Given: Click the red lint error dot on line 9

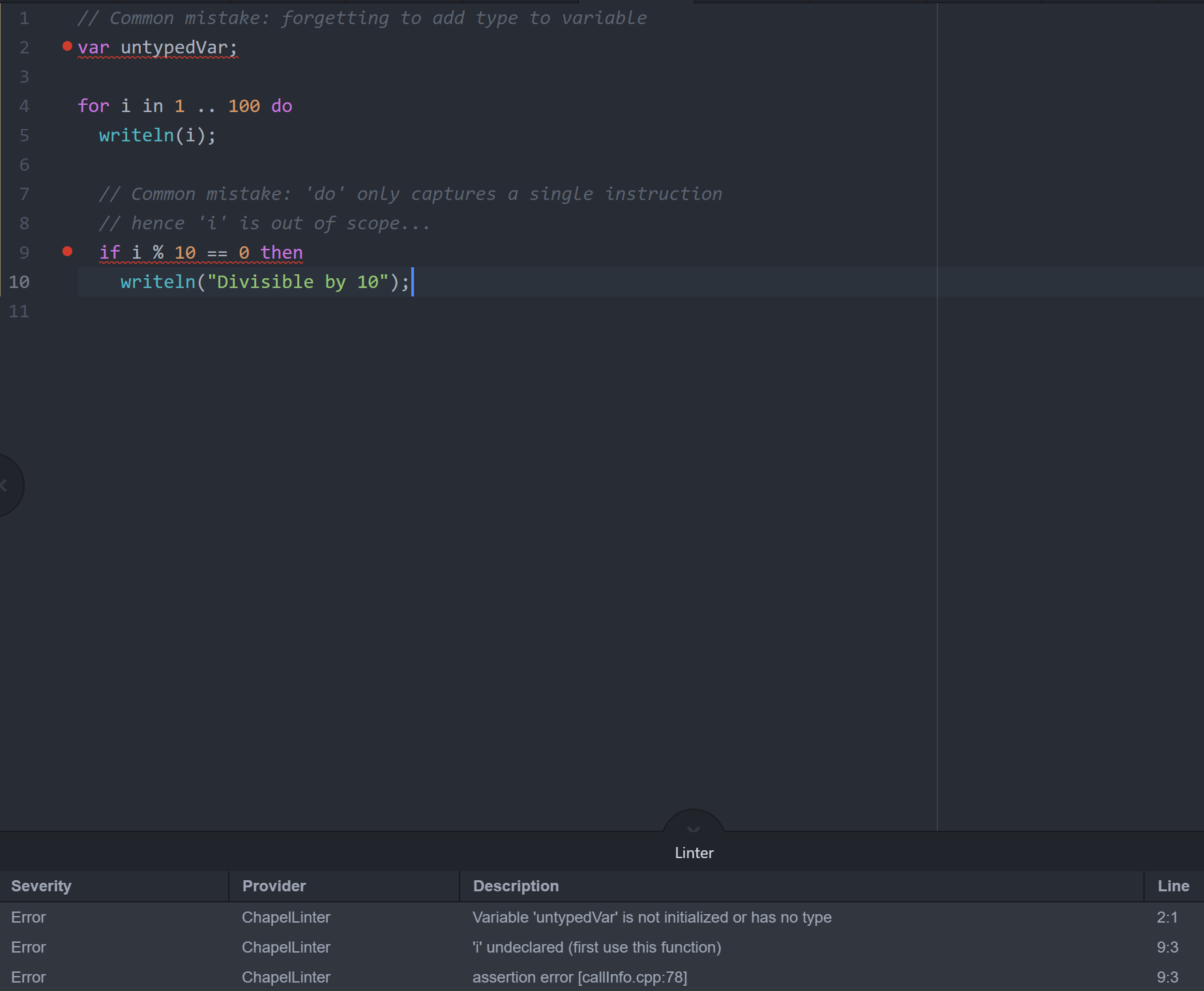Looking at the screenshot, I should click(67, 251).
